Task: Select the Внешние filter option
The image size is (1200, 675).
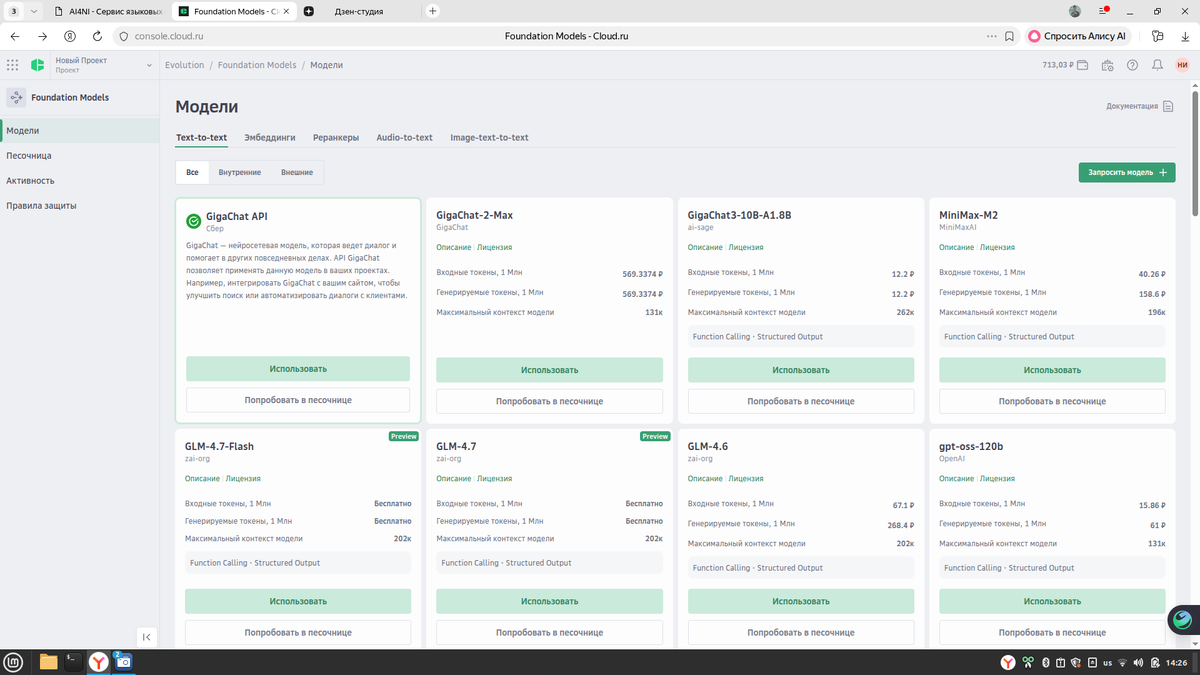Action: (x=297, y=172)
